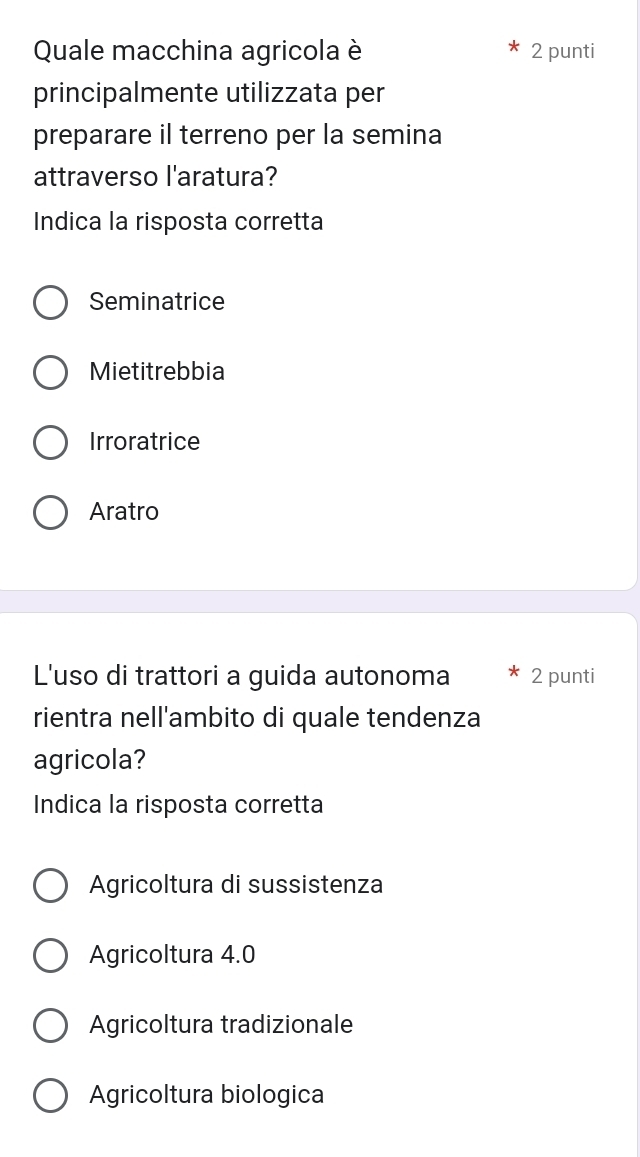Choose the Mietitrebbia radio circle
Viewport: 640px width, 1157px height.
(51, 372)
